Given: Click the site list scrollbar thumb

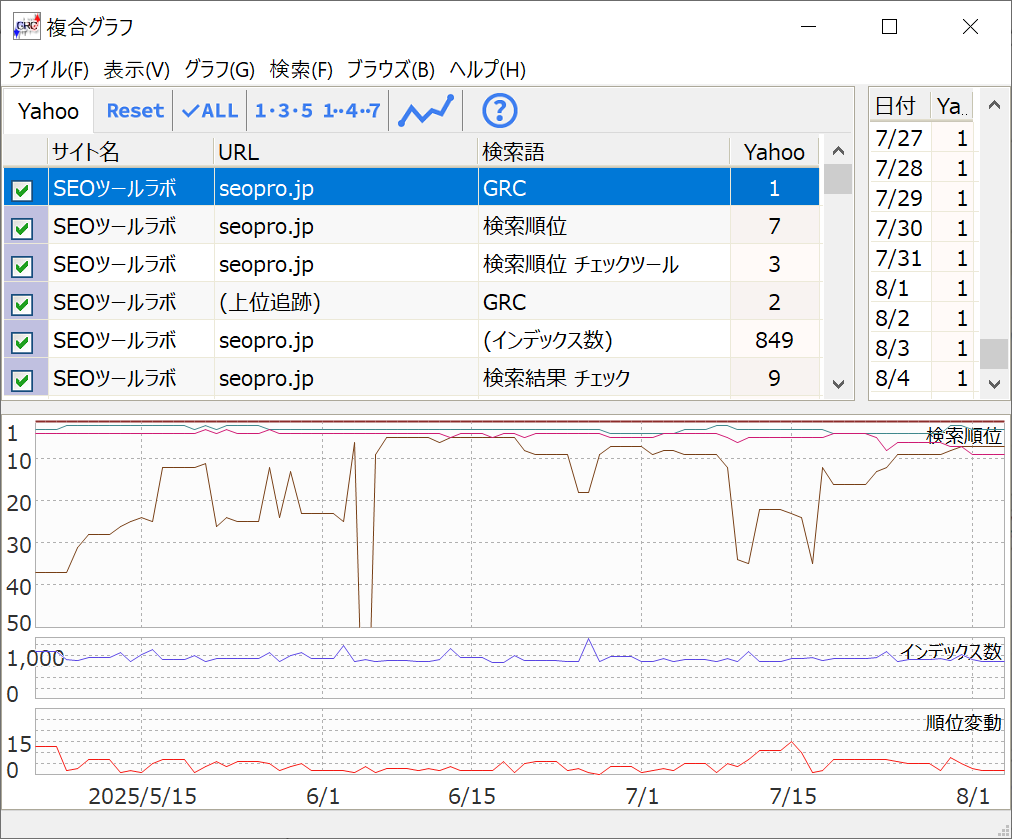Looking at the screenshot, I should point(838,179).
